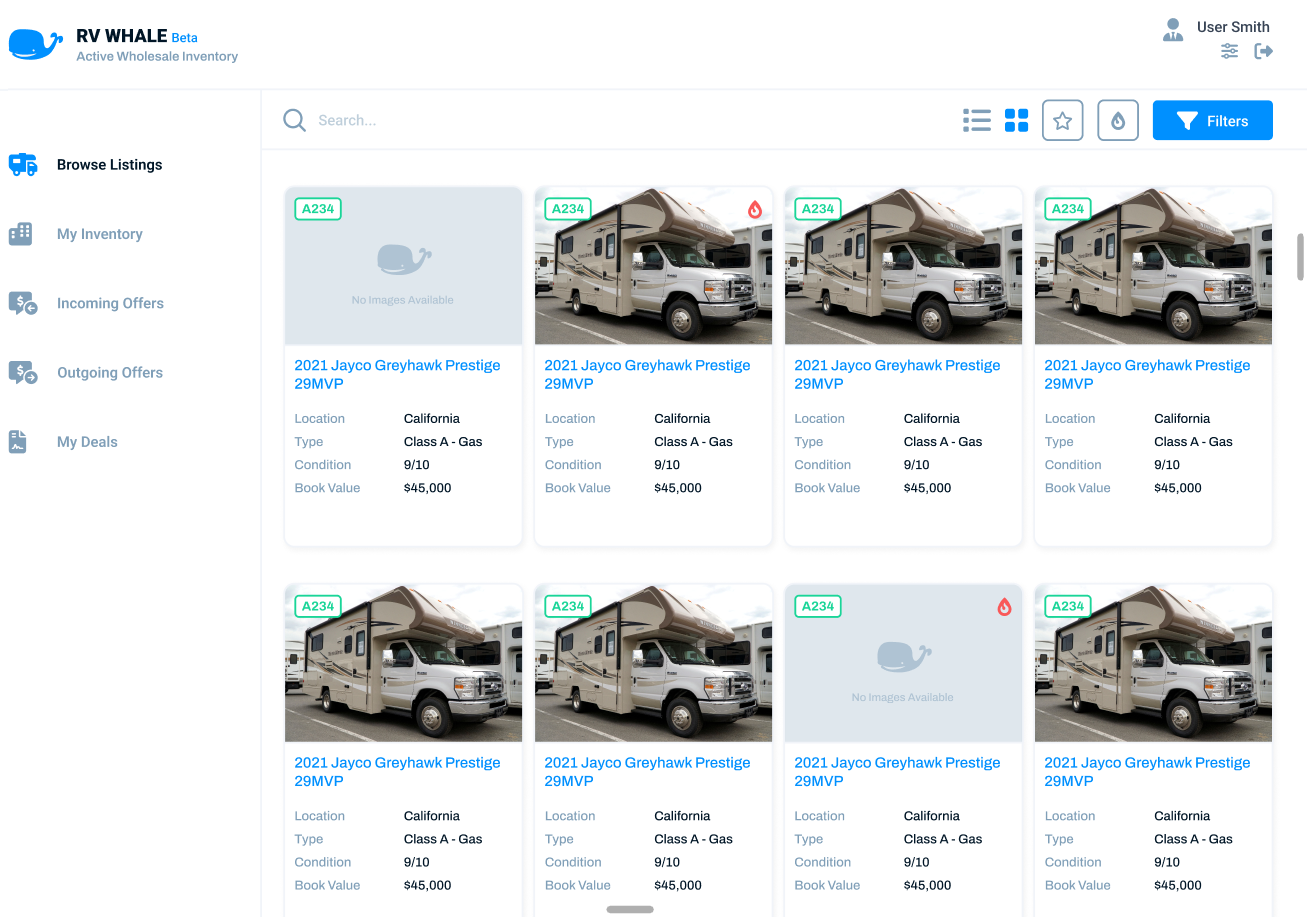Click the My Deals document icon
The image size is (1307, 917).
18,442
